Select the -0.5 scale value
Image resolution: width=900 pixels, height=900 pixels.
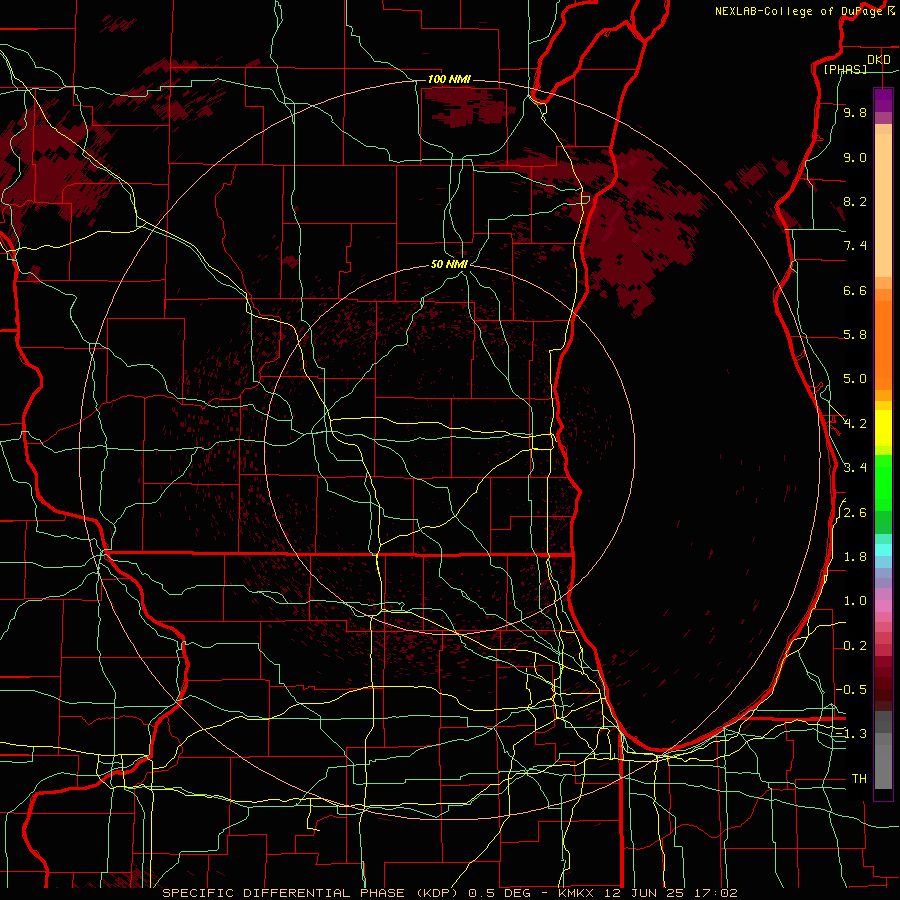pyautogui.click(x=851, y=689)
